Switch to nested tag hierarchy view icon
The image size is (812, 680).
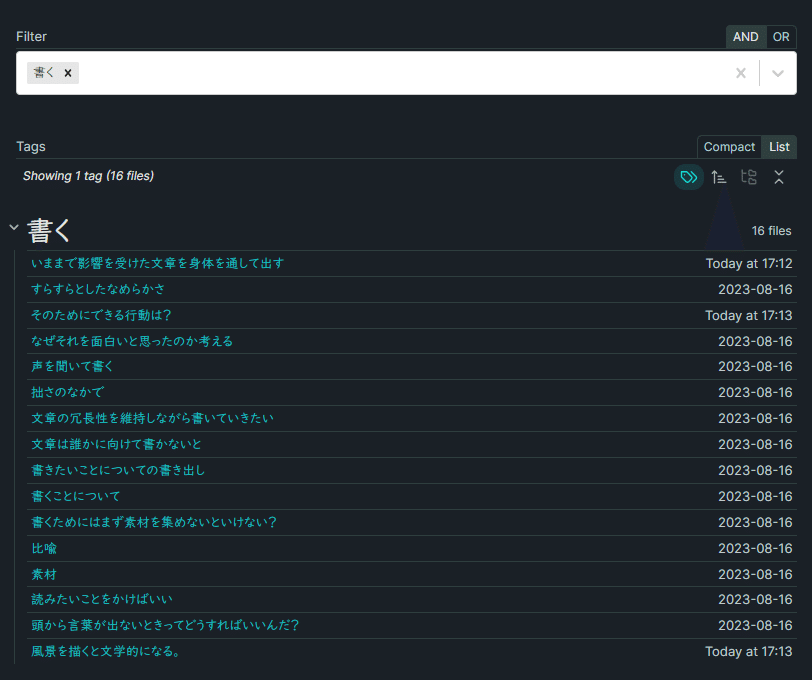click(x=748, y=177)
